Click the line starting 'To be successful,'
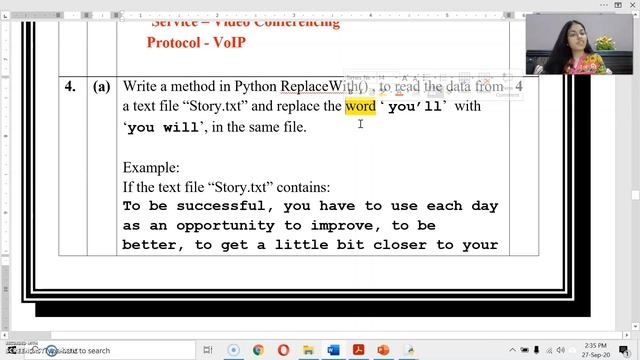 pos(310,206)
